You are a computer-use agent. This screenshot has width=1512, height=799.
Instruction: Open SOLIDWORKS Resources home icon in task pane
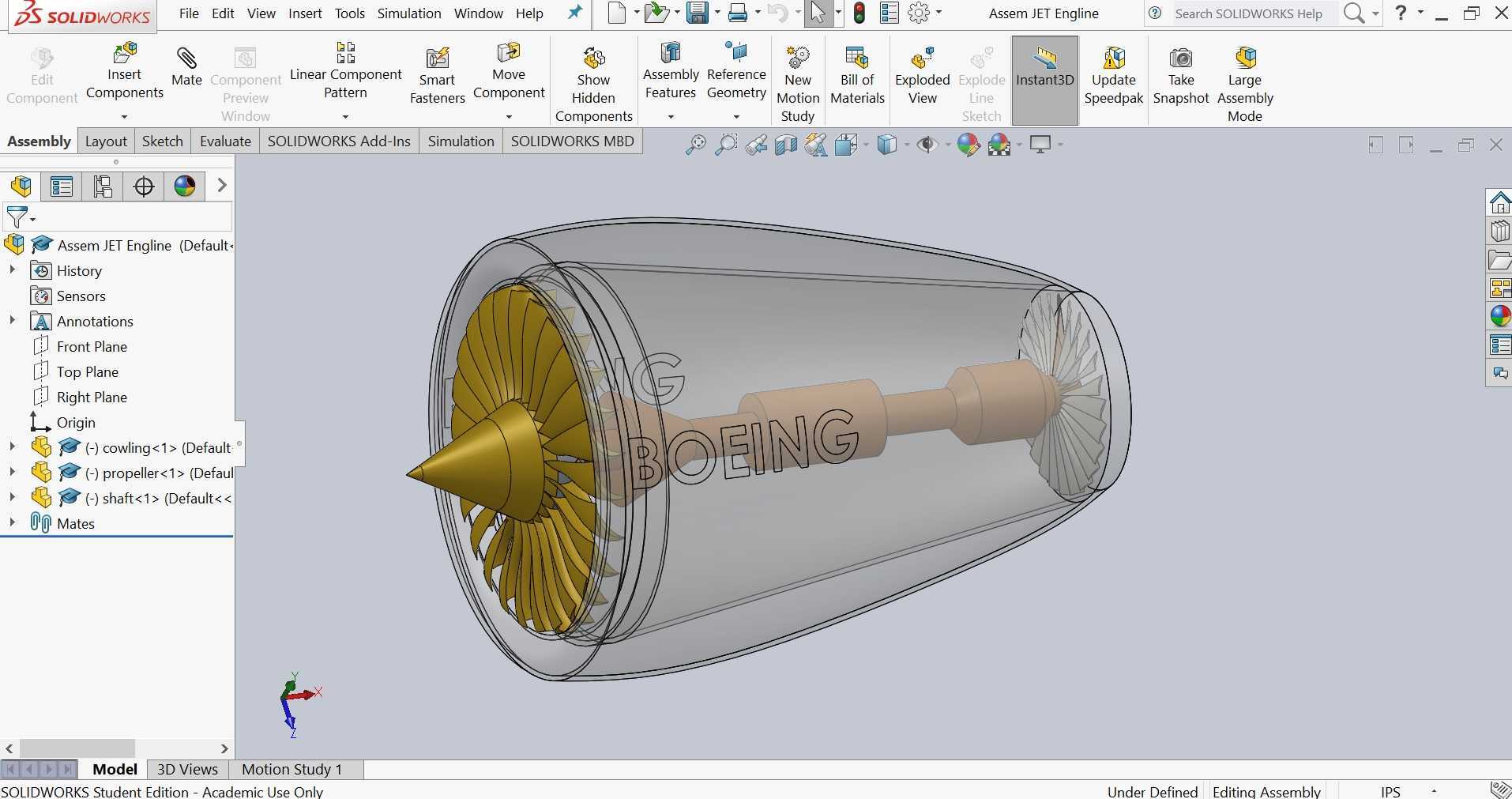coord(1499,202)
